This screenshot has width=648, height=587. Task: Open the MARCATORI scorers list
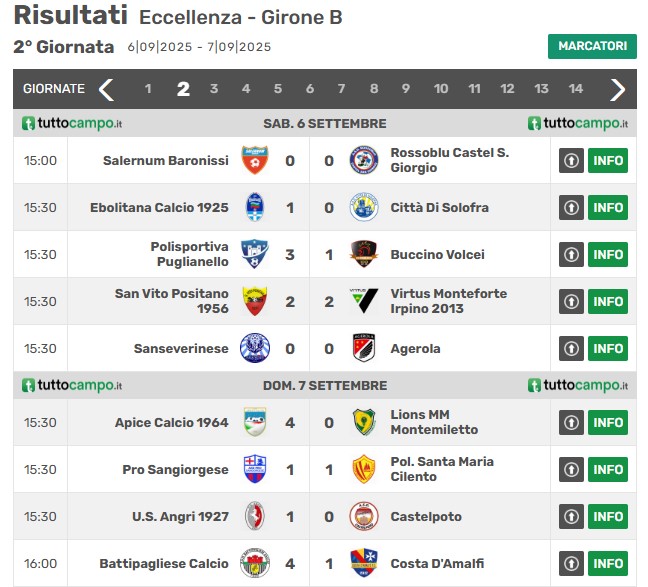(592, 46)
